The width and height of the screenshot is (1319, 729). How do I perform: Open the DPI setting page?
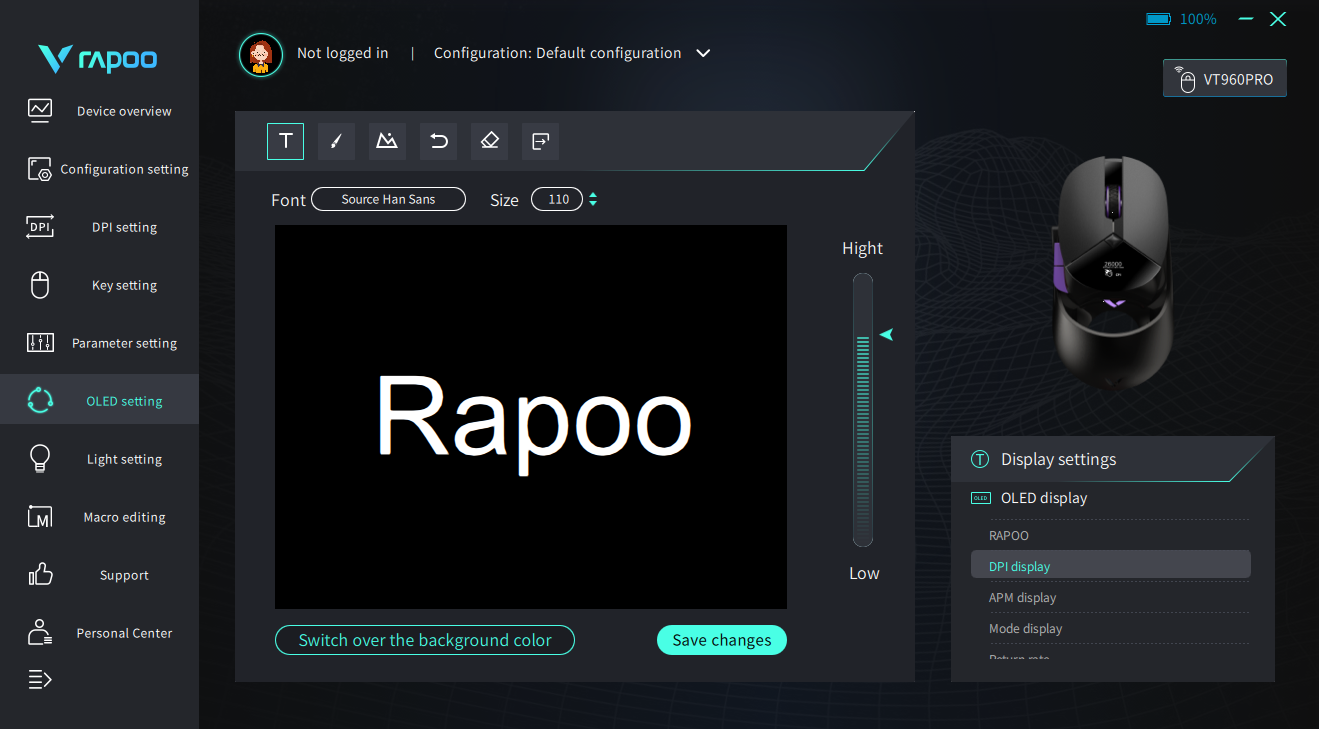pos(99,227)
